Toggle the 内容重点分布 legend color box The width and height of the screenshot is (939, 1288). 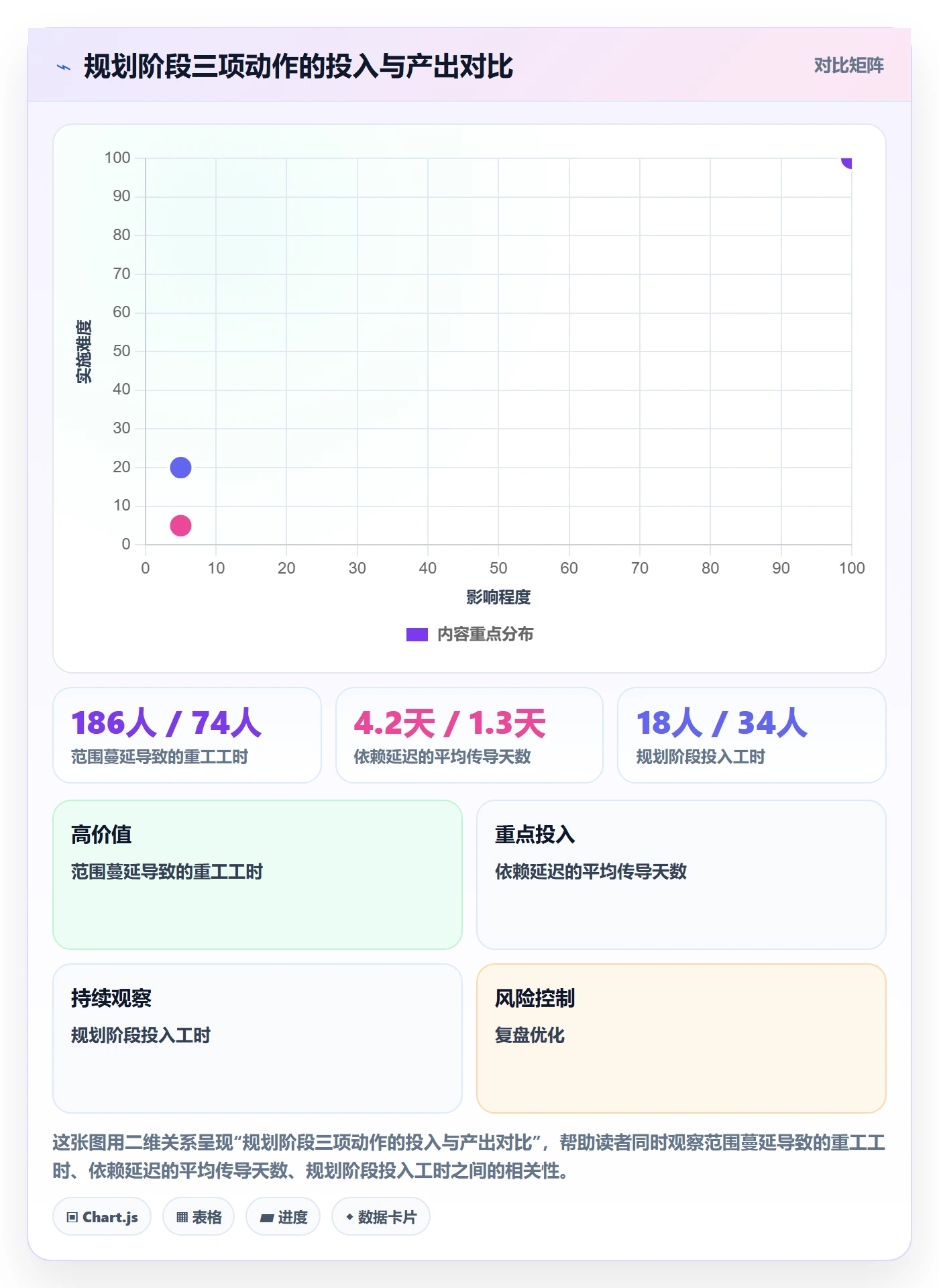click(417, 635)
